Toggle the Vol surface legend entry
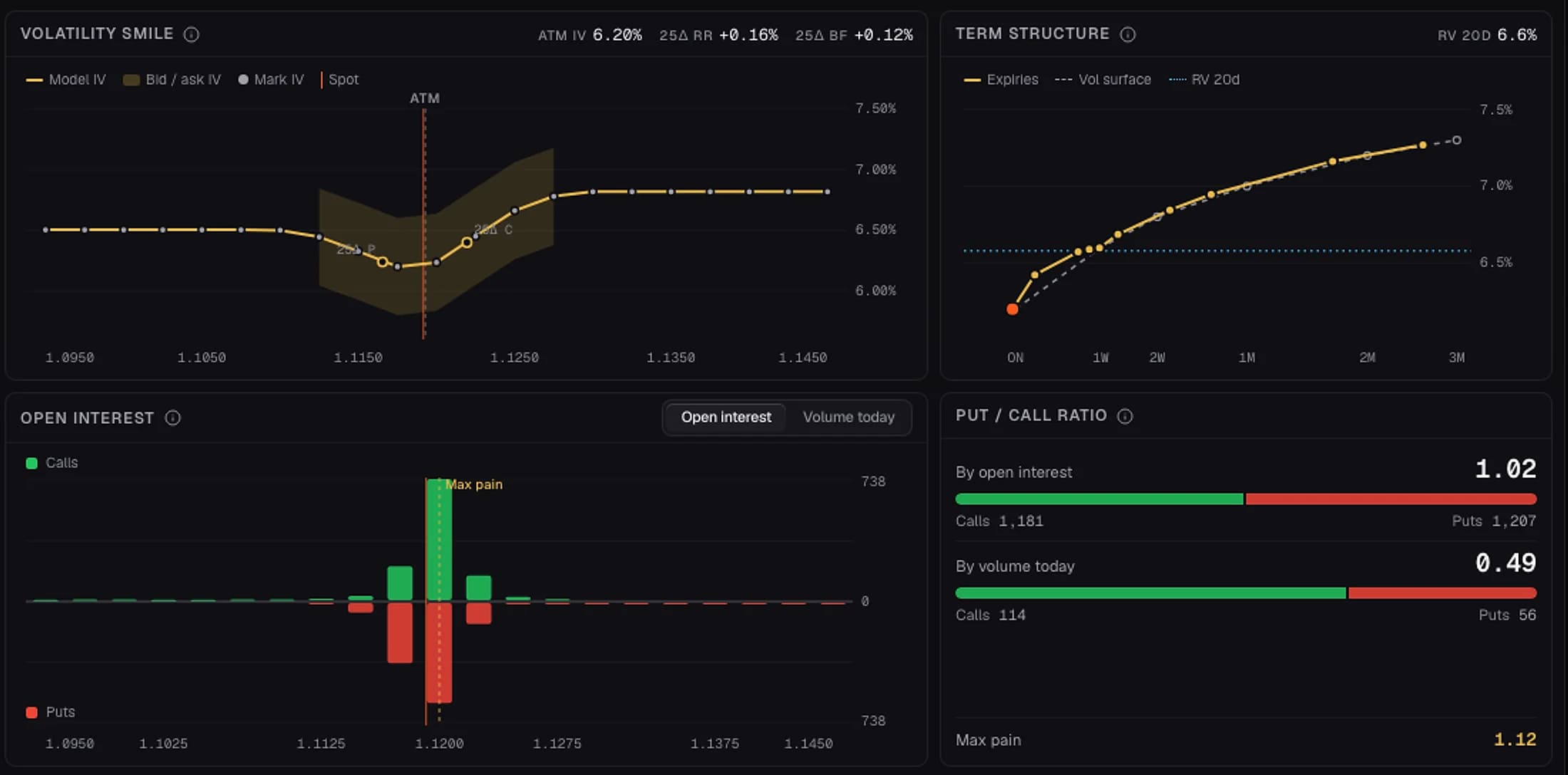Viewport: 1568px width, 775px height. (1103, 80)
